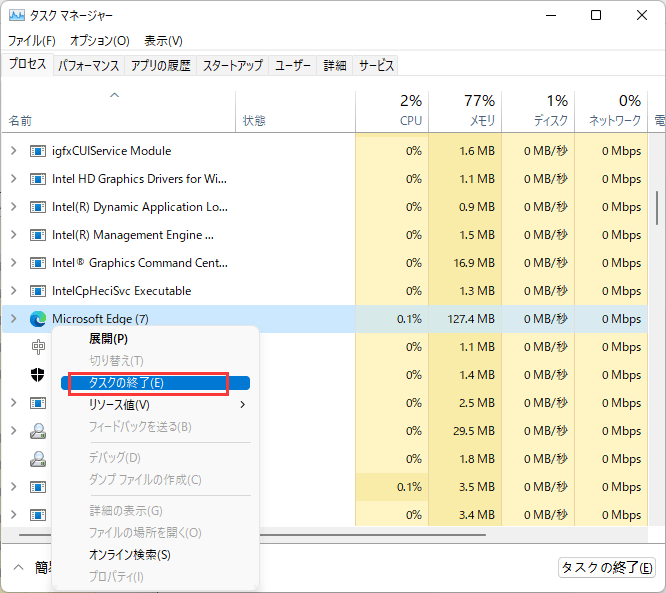Expand the Intel(R) Management Engine row

14,235
